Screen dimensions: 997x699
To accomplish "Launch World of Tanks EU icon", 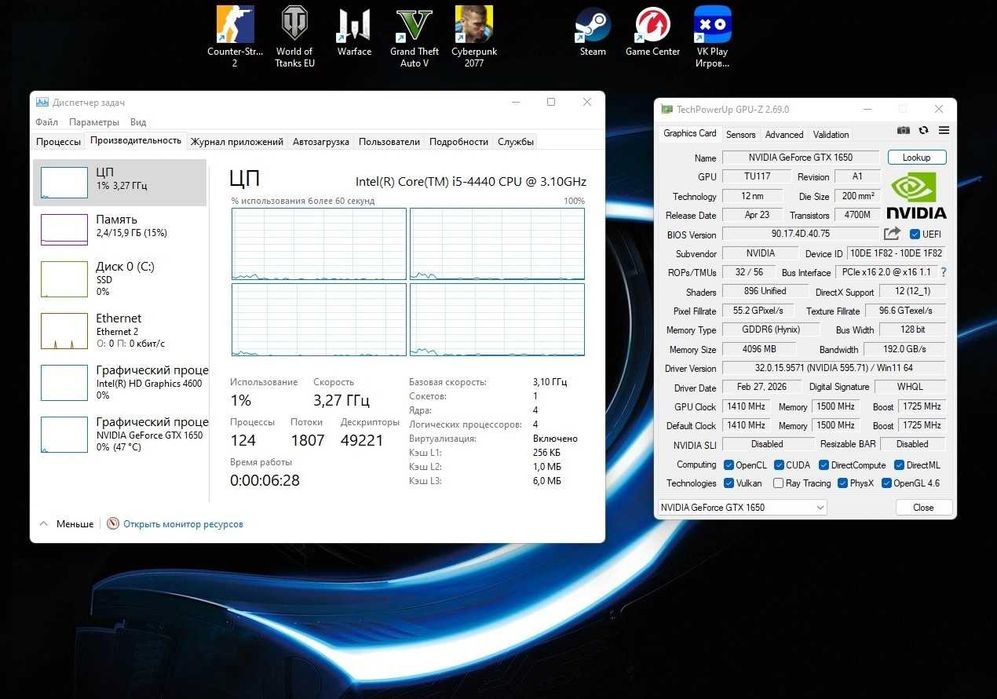I will tap(295, 24).
